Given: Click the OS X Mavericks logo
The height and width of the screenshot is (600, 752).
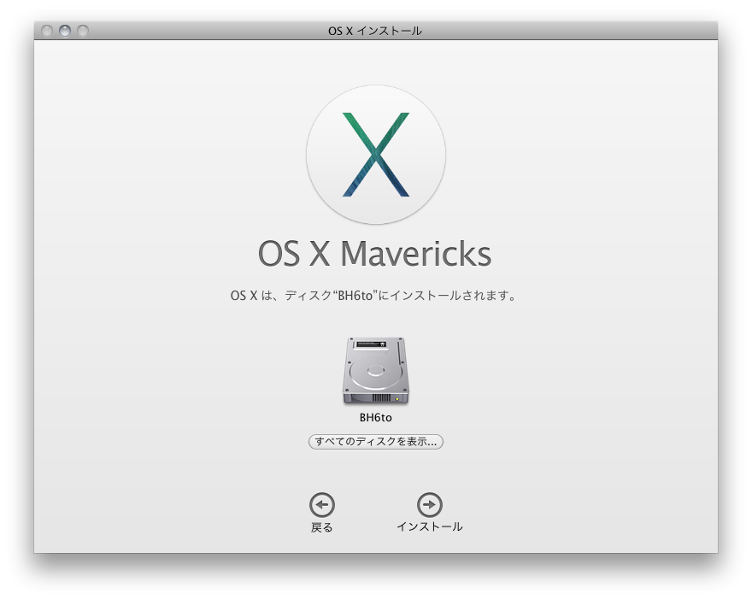Looking at the screenshot, I should (376, 154).
